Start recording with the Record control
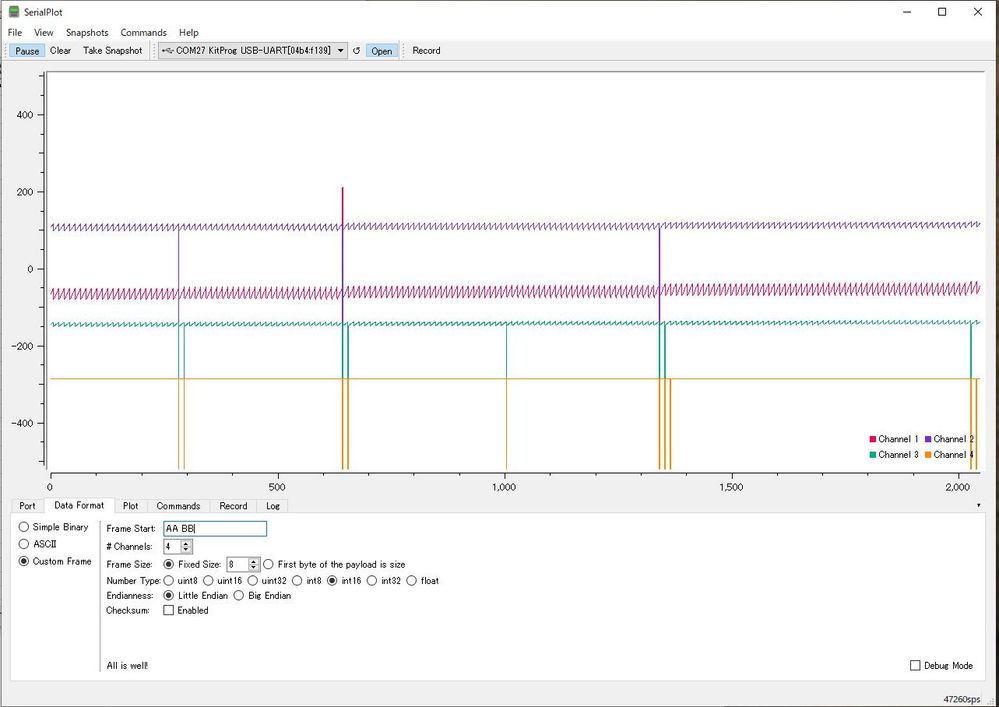Image resolution: width=999 pixels, height=707 pixels. point(425,50)
